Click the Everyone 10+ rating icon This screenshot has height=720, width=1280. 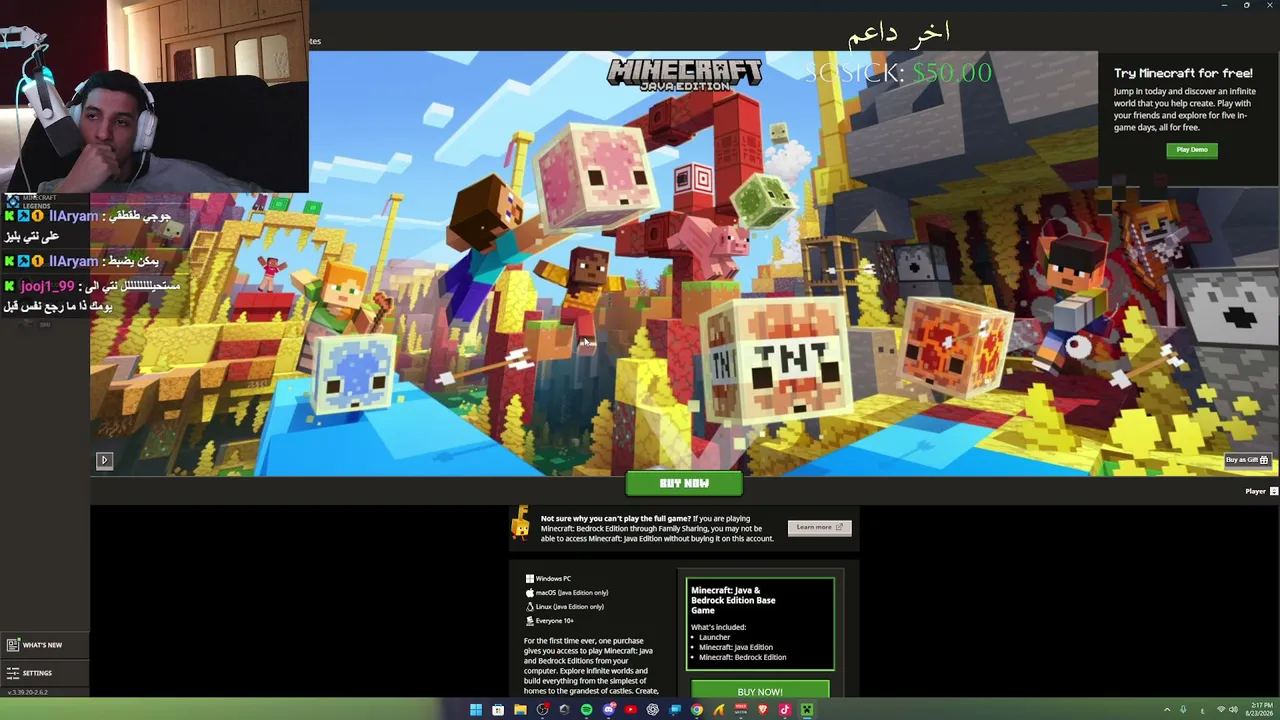coord(530,621)
